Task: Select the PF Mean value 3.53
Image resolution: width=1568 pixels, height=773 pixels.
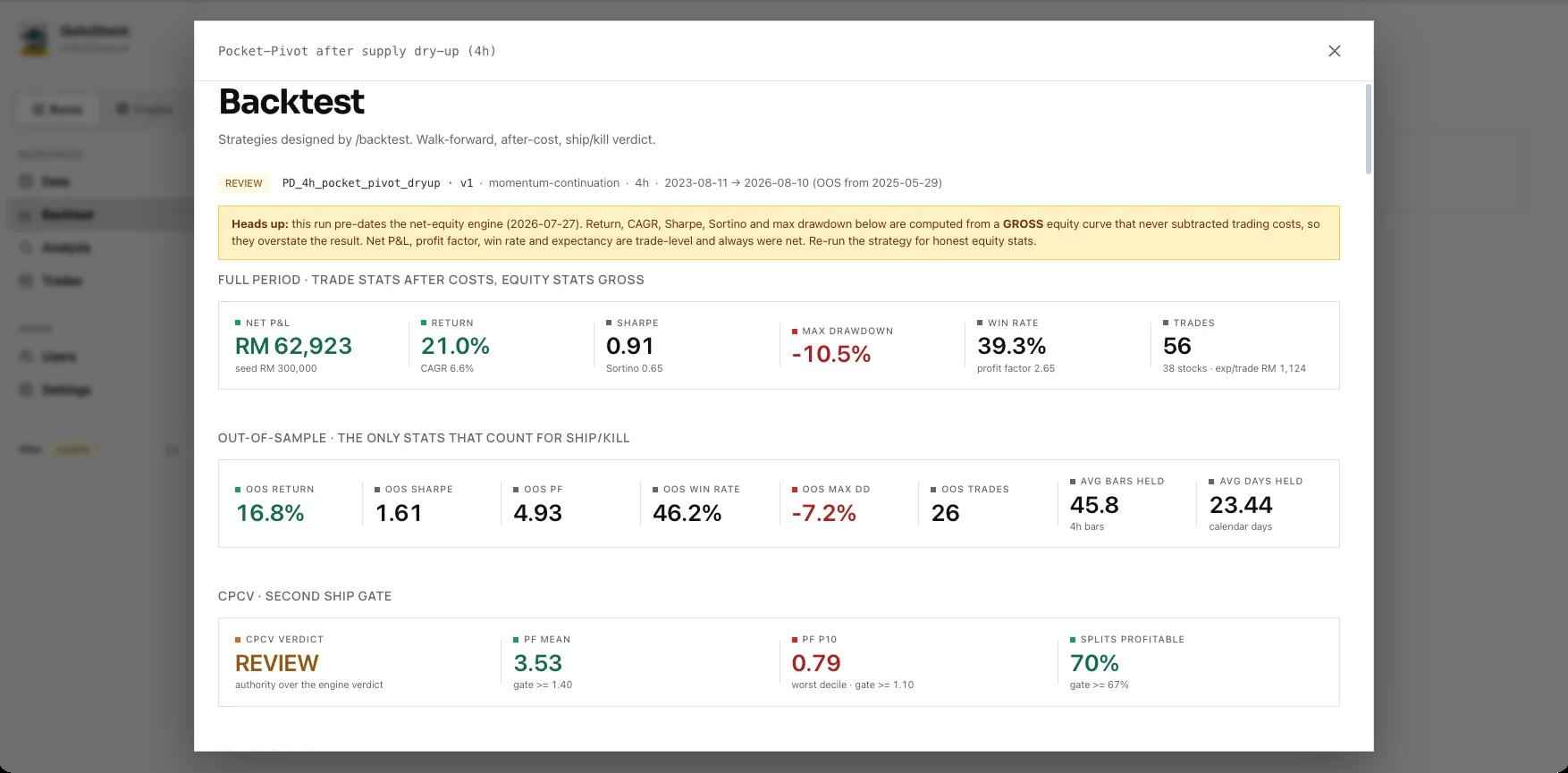Action: [x=537, y=663]
